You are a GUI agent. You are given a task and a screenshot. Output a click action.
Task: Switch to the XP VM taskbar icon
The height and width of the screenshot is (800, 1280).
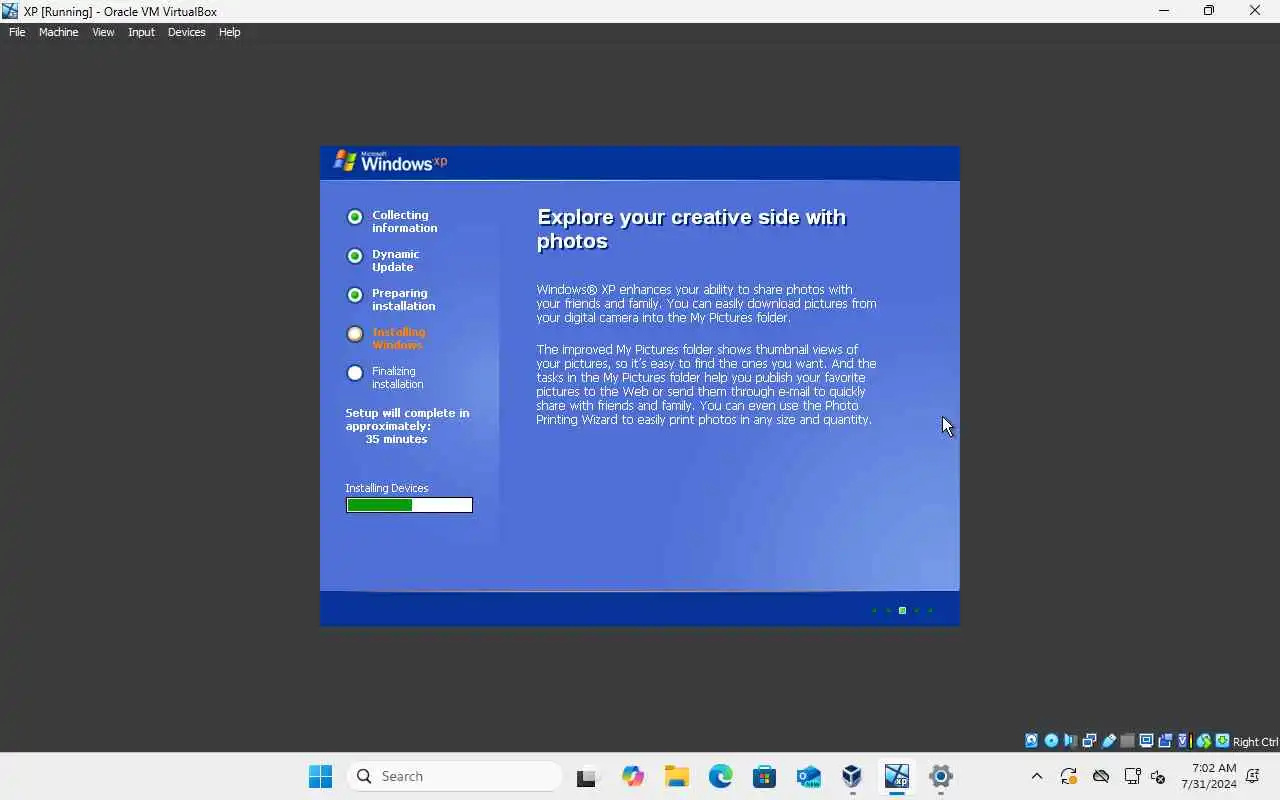tap(896, 776)
